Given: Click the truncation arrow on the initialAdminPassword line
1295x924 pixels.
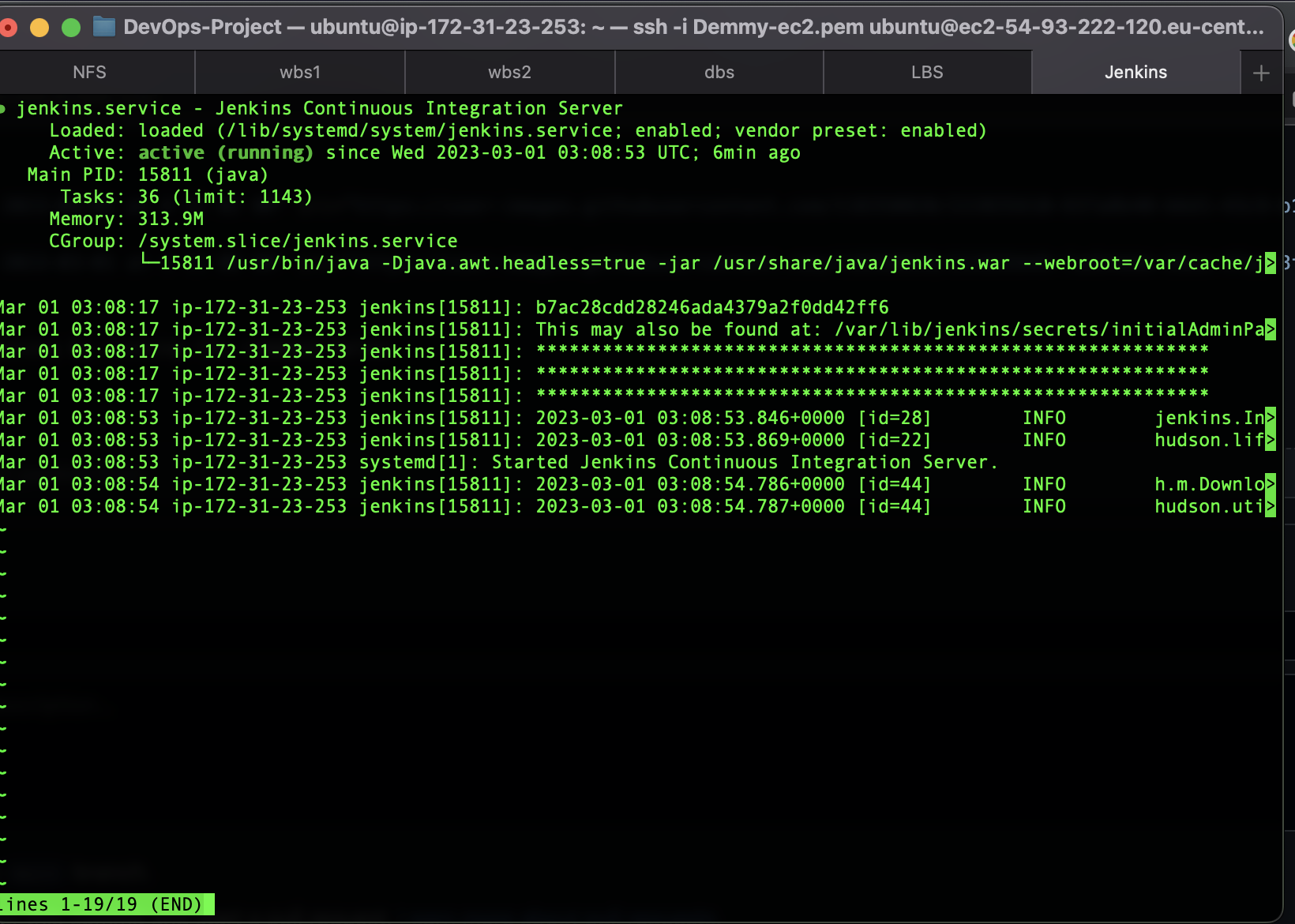Looking at the screenshot, I should tap(1272, 329).
